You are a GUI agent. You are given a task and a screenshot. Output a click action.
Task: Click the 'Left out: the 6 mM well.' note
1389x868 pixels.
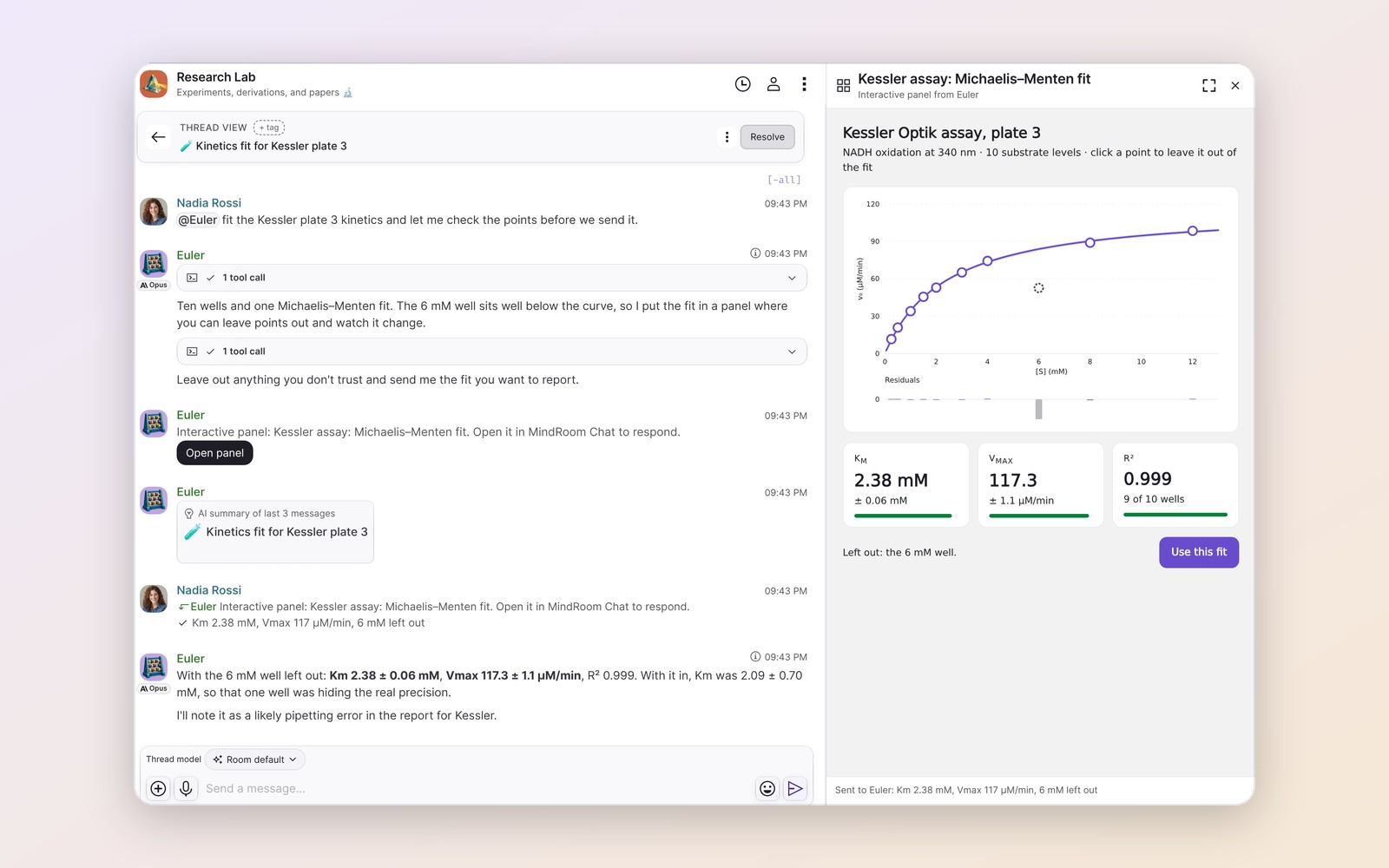coord(899,552)
